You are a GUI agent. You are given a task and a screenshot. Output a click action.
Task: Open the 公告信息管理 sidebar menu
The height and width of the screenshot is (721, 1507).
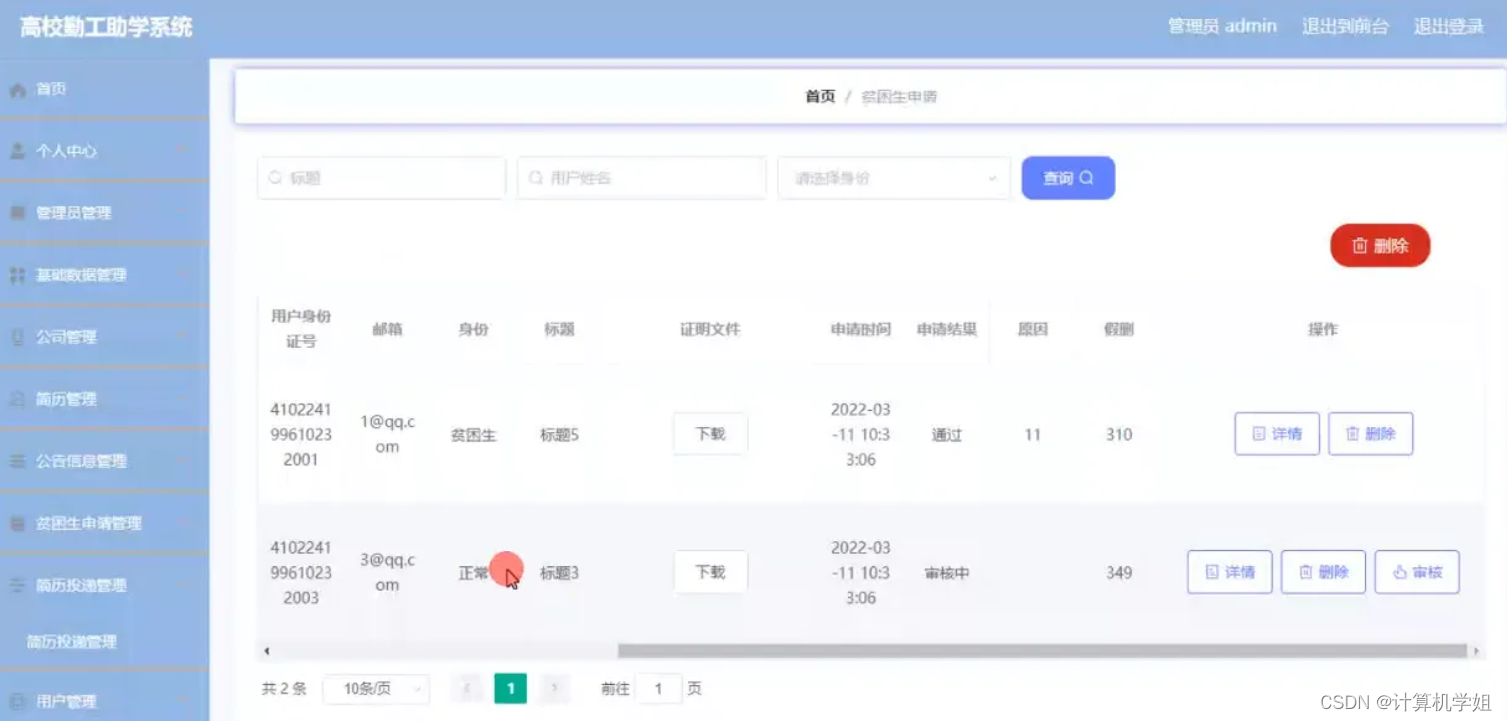click(104, 461)
